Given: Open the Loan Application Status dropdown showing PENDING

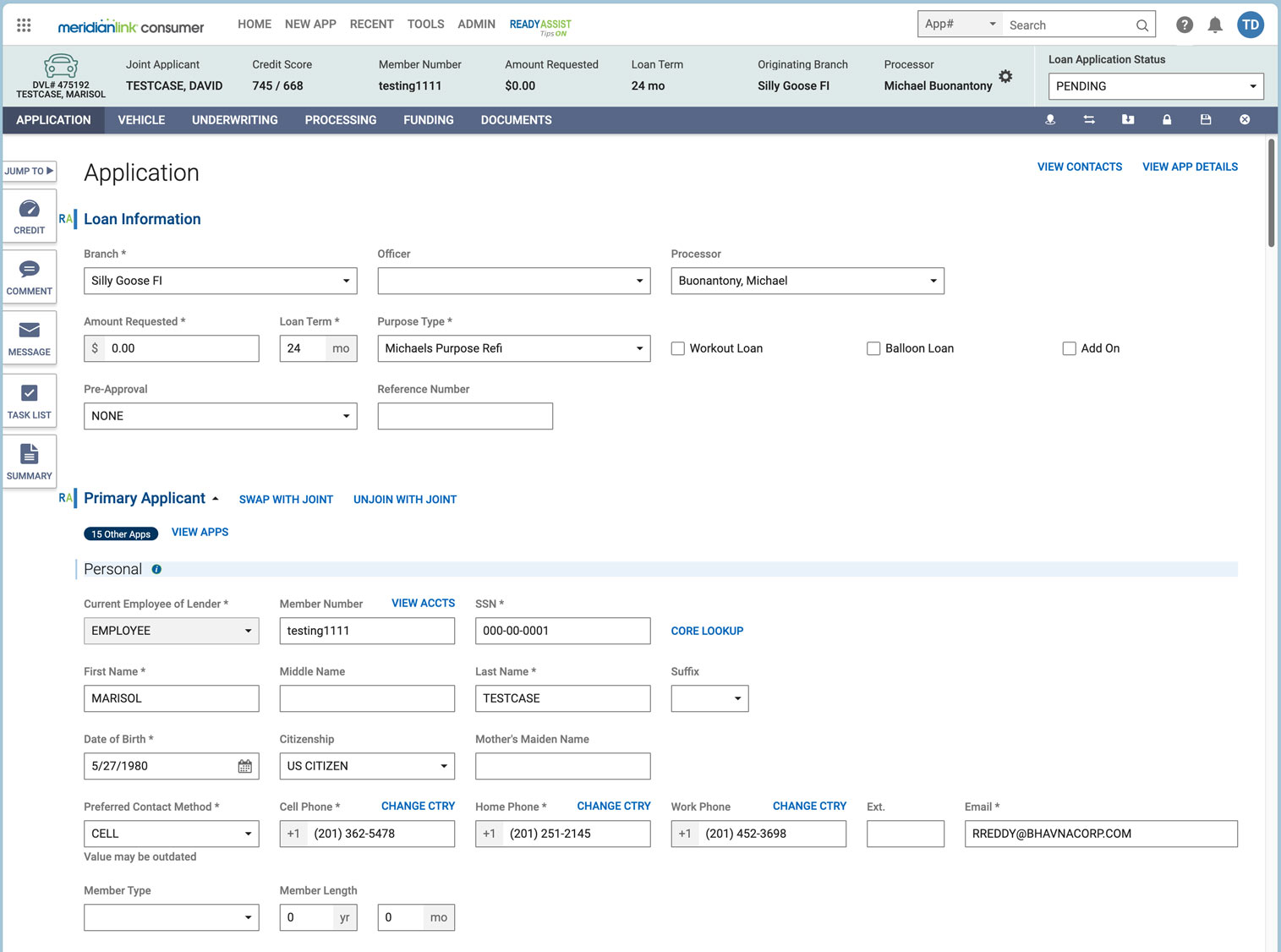Looking at the screenshot, I should 1155,85.
